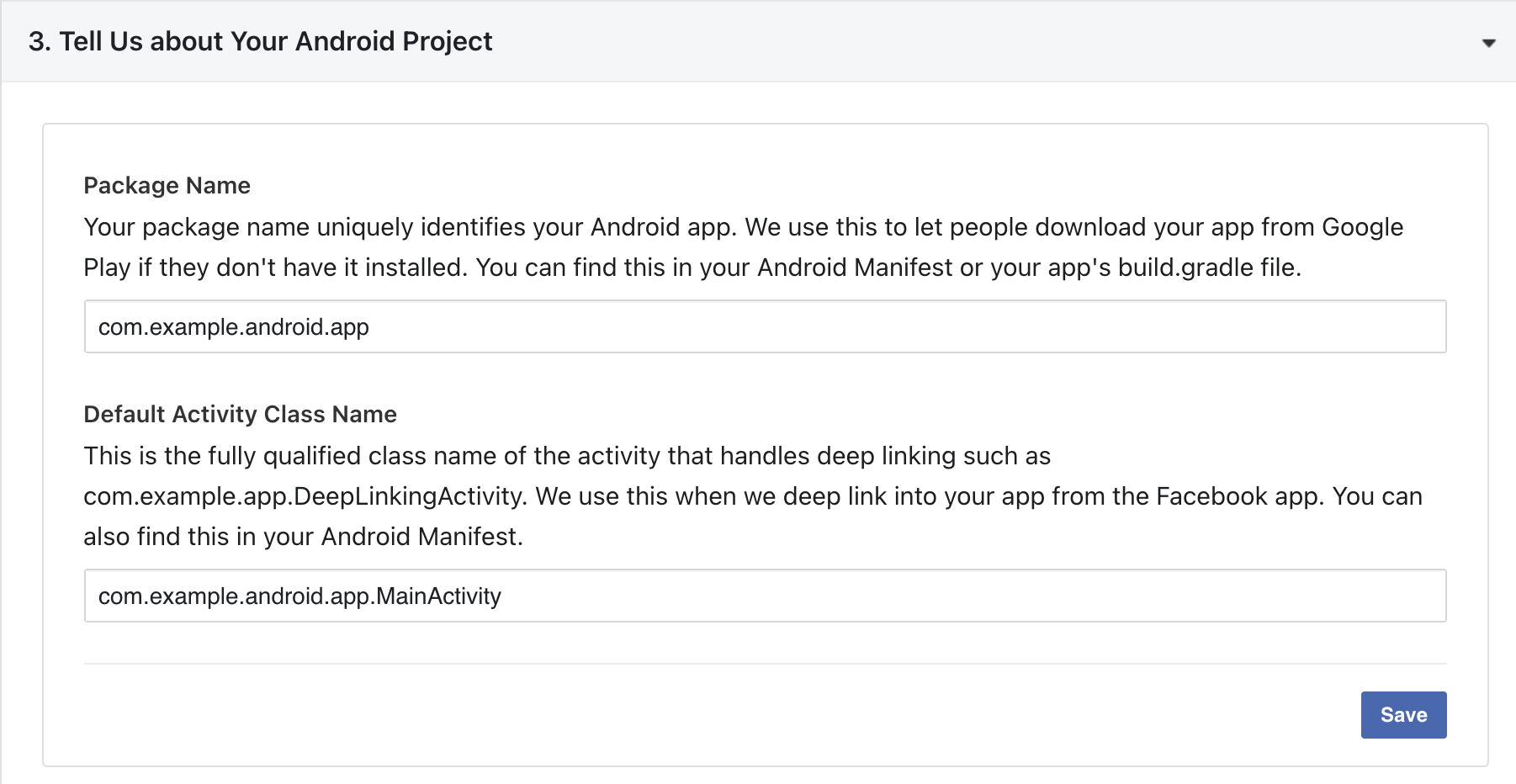
Task: Click the Package Name label
Action: tap(166, 185)
